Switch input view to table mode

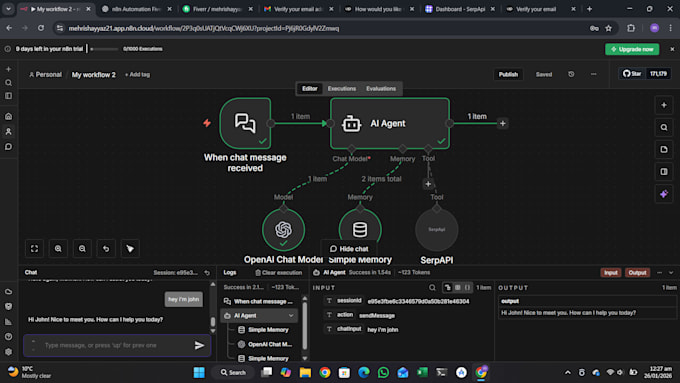pyautogui.click(x=458, y=287)
